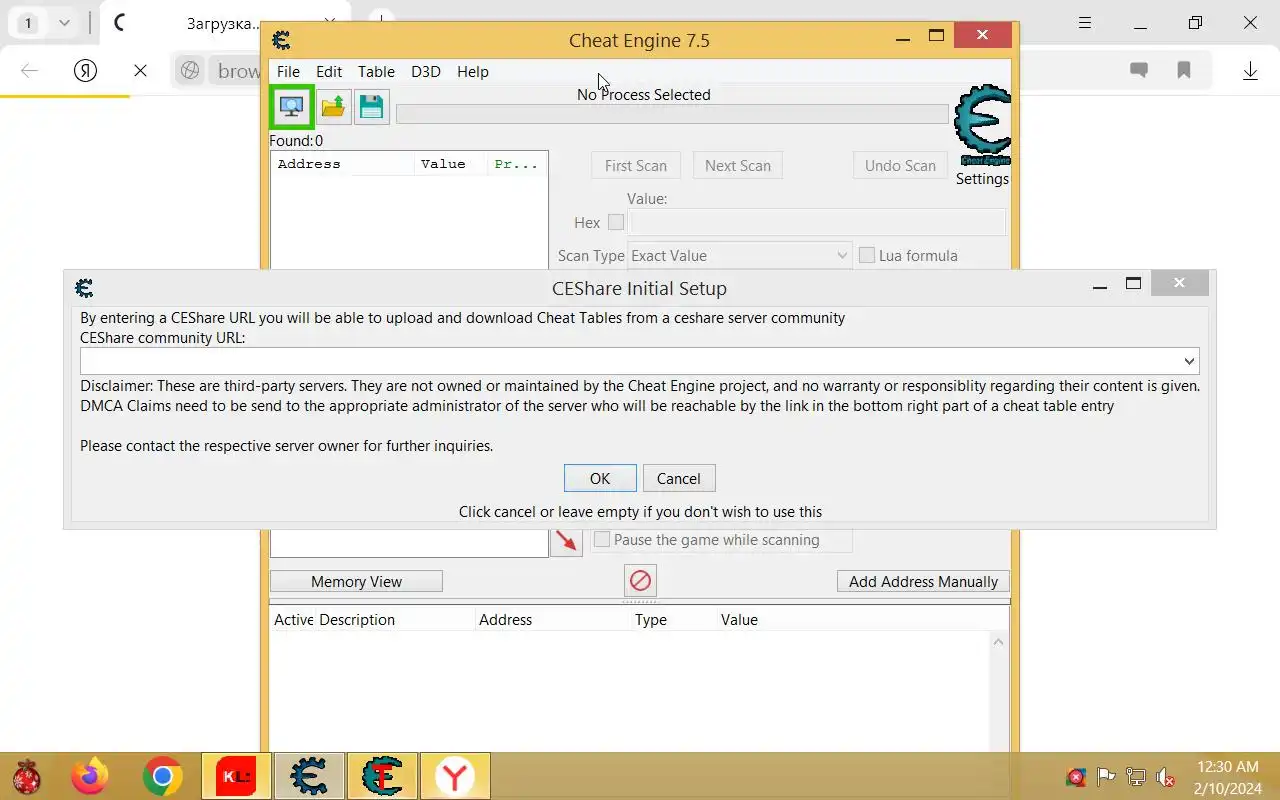Open the Help menu

click(473, 72)
